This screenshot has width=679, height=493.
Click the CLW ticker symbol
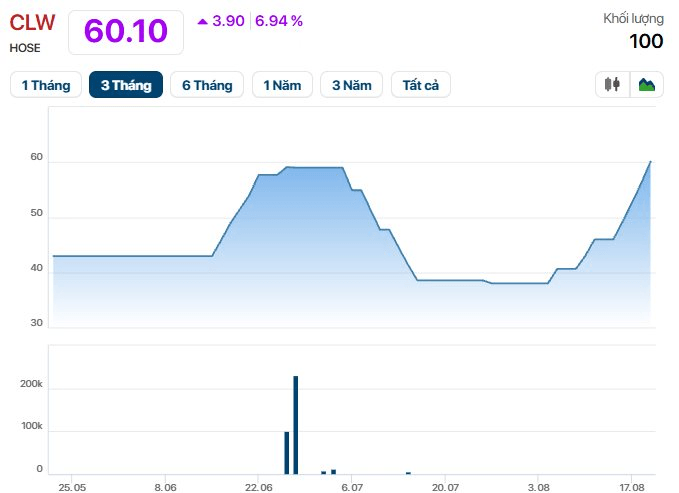[32, 23]
